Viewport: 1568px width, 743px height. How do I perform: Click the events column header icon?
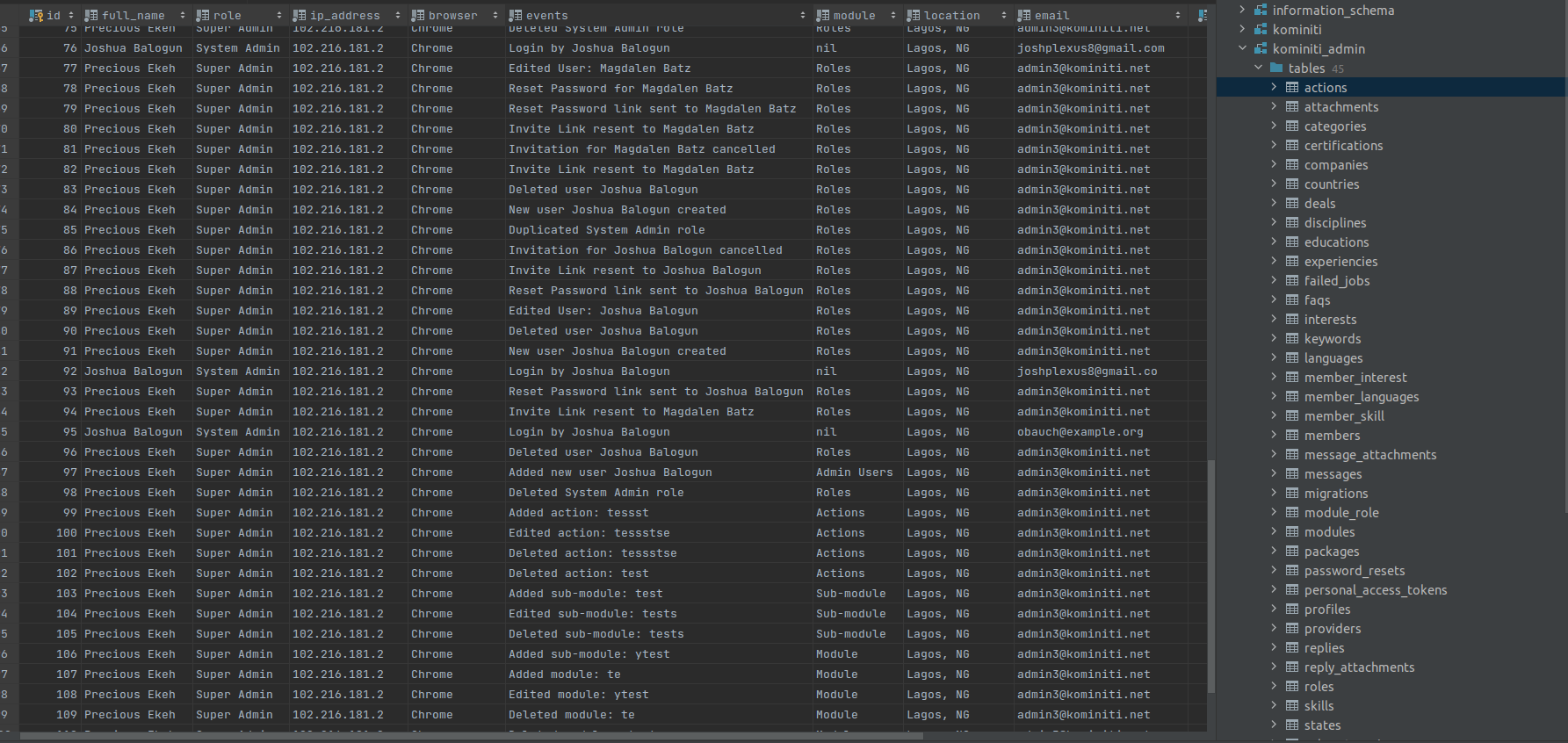pos(516,16)
